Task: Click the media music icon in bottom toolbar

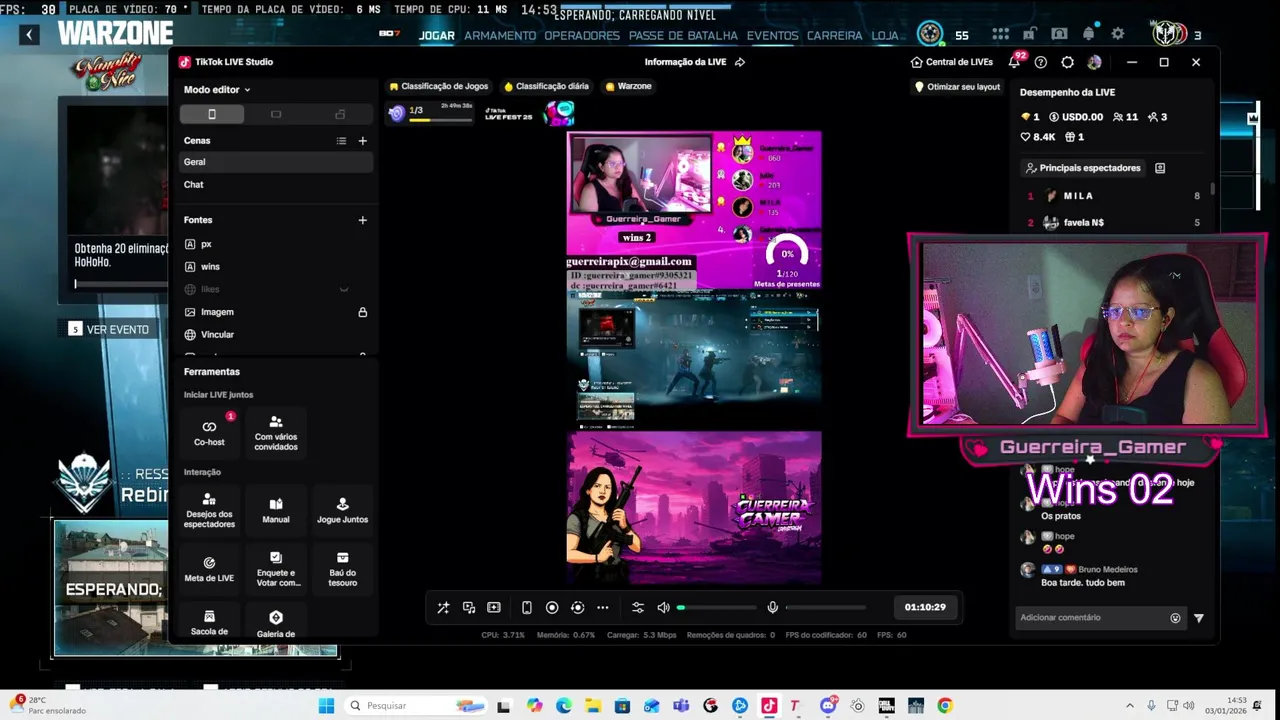Action: pyautogui.click(x=469, y=608)
